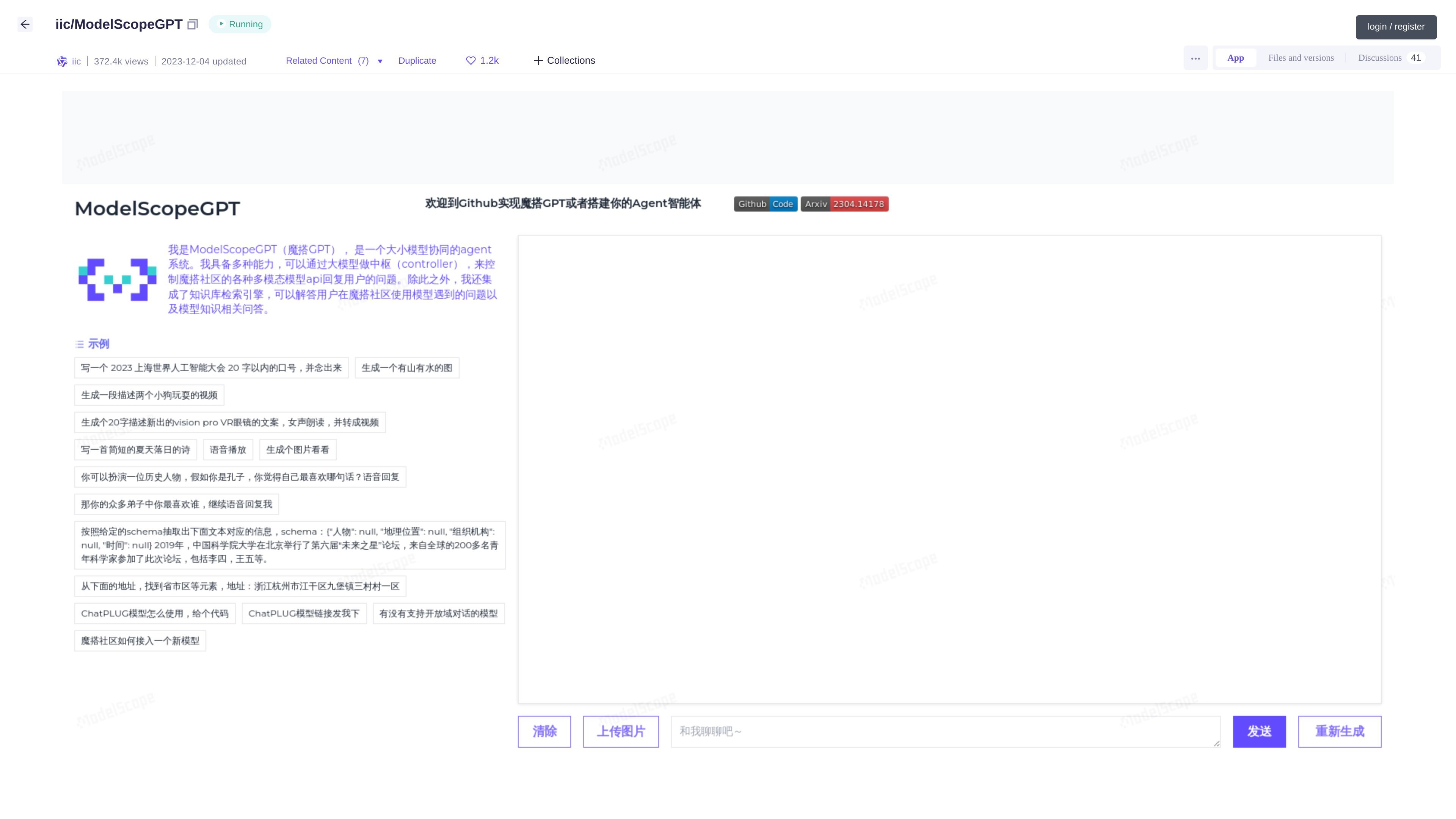Click the 上传图片 upload image button
The image size is (1456, 819).
pos(621,731)
